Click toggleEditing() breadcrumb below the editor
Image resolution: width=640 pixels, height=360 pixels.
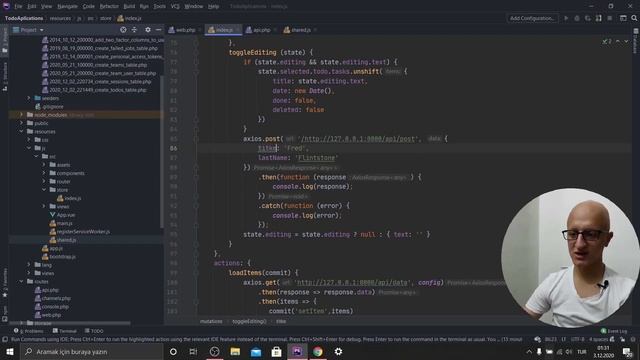coord(249,321)
